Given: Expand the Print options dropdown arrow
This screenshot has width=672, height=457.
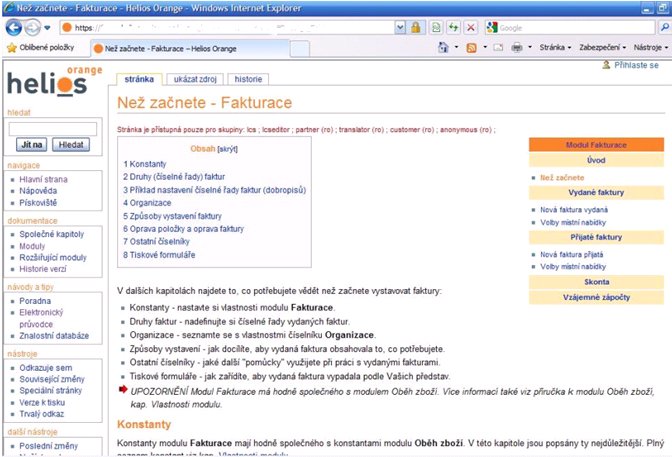Looking at the screenshot, I should coord(530,47).
